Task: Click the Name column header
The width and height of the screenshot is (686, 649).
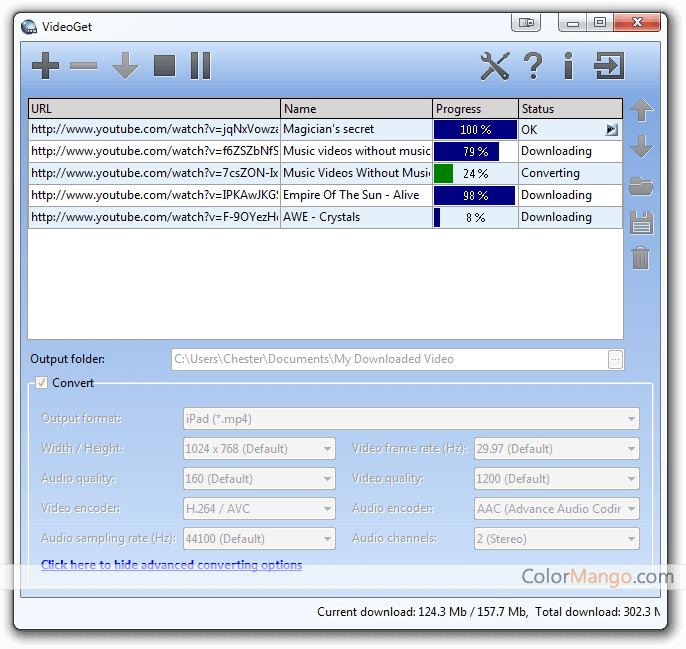Action: click(x=356, y=109)
